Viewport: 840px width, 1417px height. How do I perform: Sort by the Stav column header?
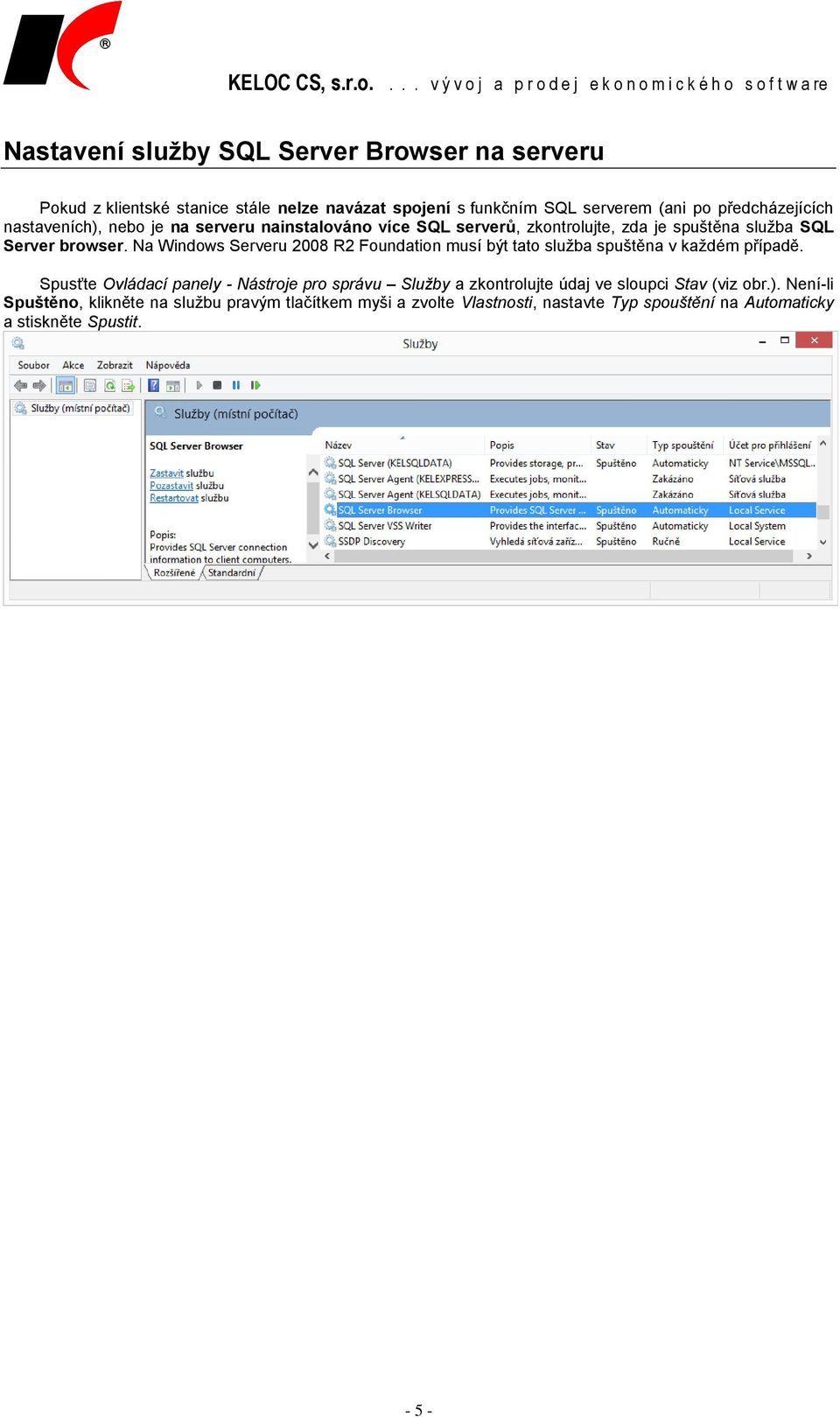(619, 445)
